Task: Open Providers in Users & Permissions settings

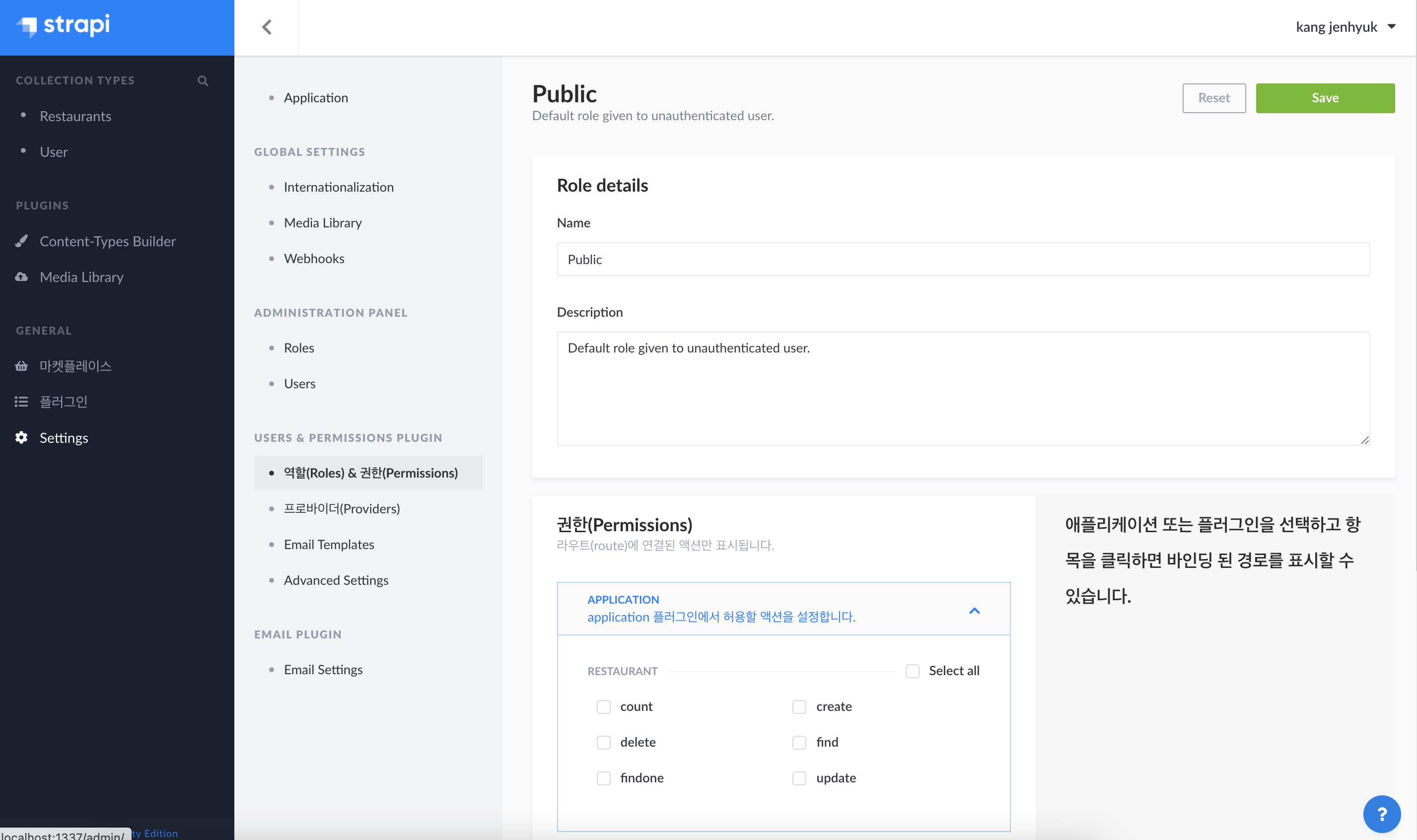Action: [x=342, y=508]
